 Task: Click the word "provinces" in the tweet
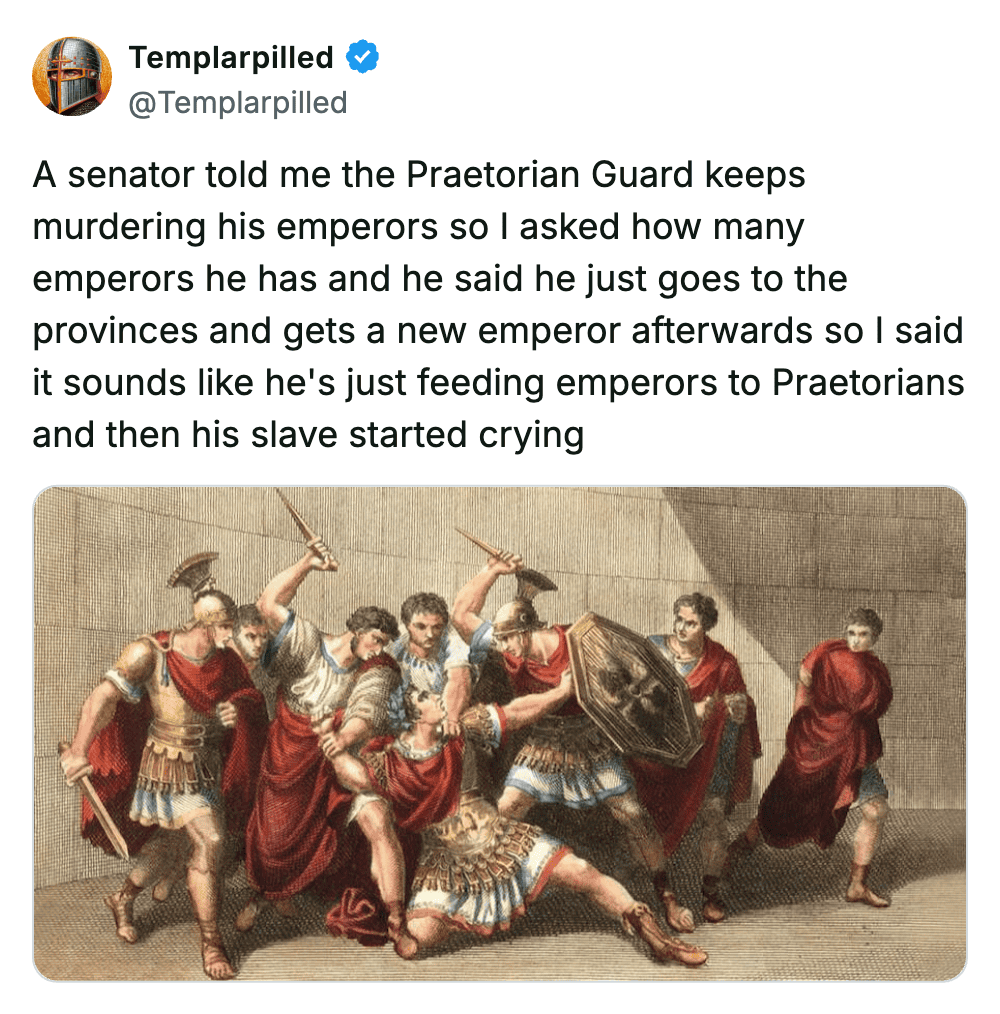[x=115, y=331]
